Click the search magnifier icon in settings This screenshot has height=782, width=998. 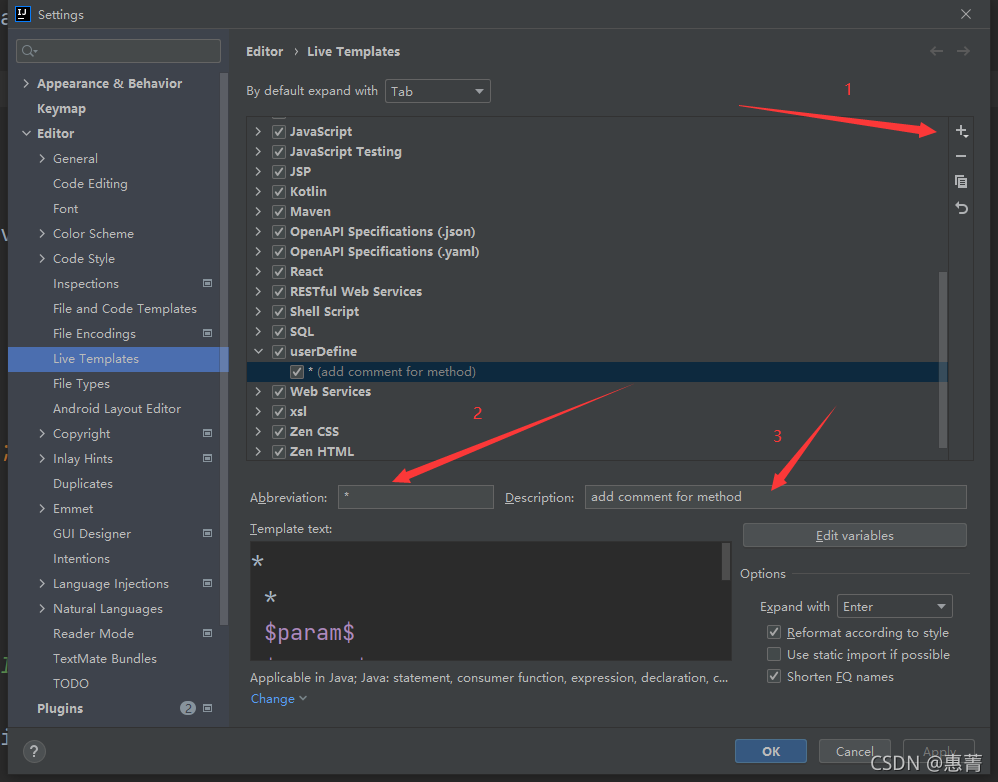tap(29, 51)
